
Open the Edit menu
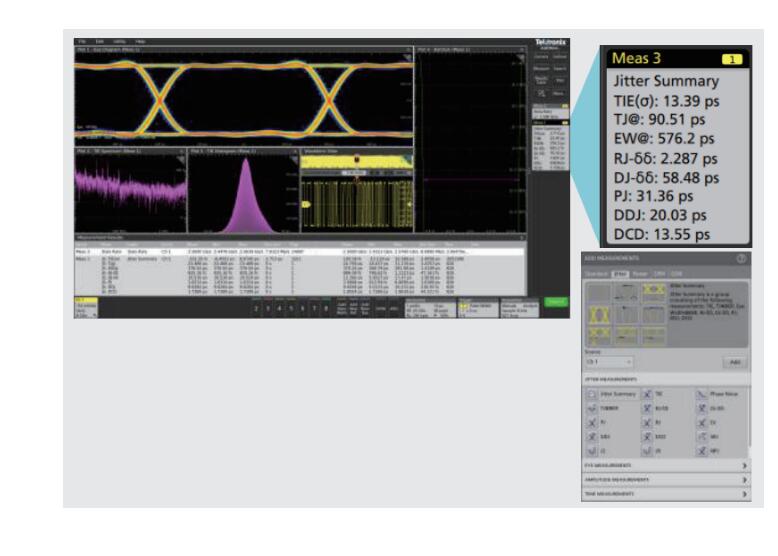click(99, 42)
